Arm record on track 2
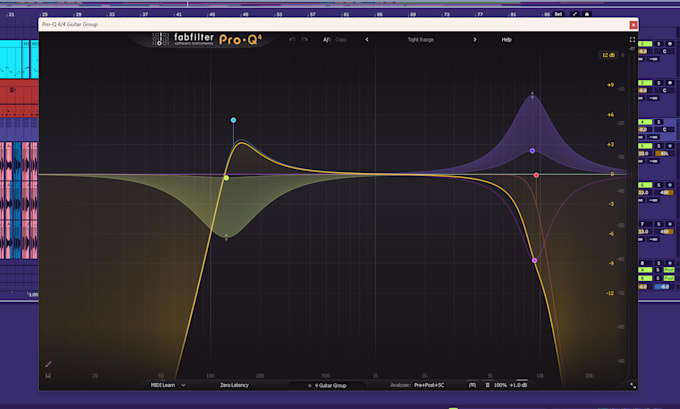Viewport: 680px width, 409px height. coord(670,44)
